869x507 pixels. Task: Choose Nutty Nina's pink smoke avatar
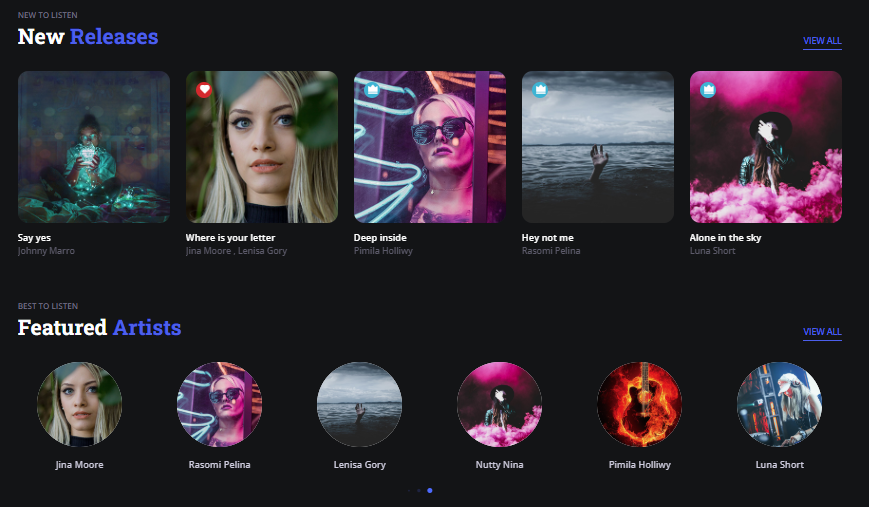pyautogui.click(x=499, y=404)
